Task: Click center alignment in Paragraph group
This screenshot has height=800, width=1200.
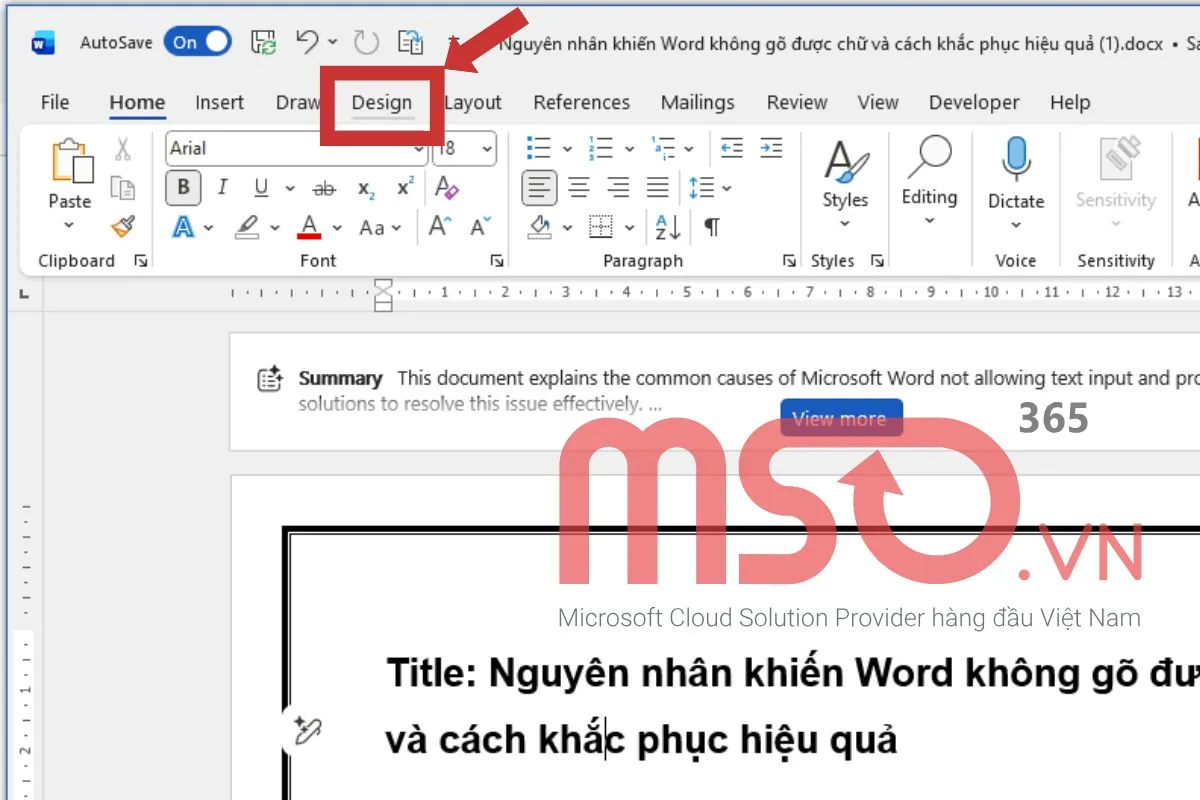Action: (578, 188)
